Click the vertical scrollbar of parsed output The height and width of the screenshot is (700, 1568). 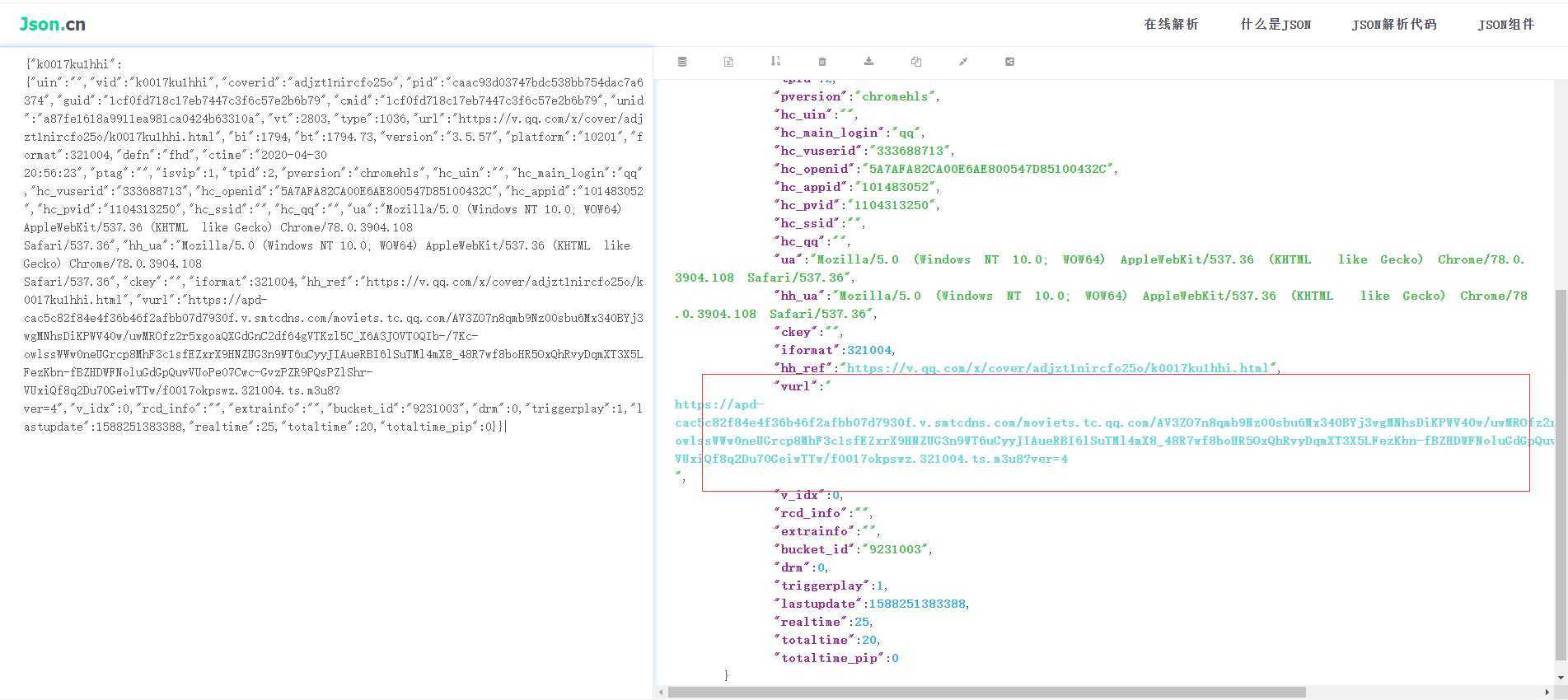click(x=1561, y=474)
